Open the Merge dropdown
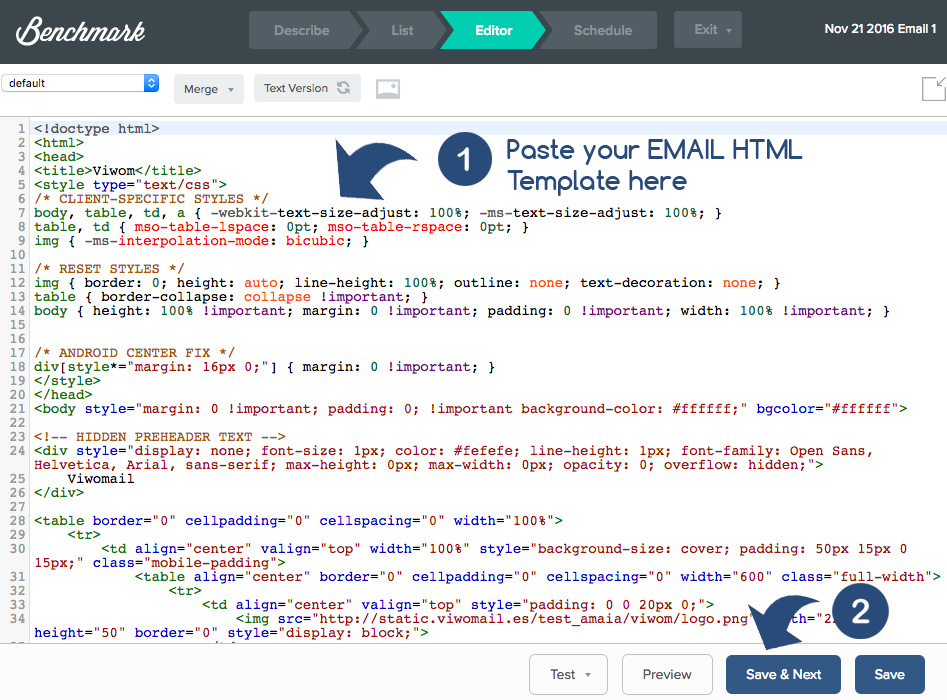Image resolution: width=947 pixels, height=700 pixels. click(208, 88)
